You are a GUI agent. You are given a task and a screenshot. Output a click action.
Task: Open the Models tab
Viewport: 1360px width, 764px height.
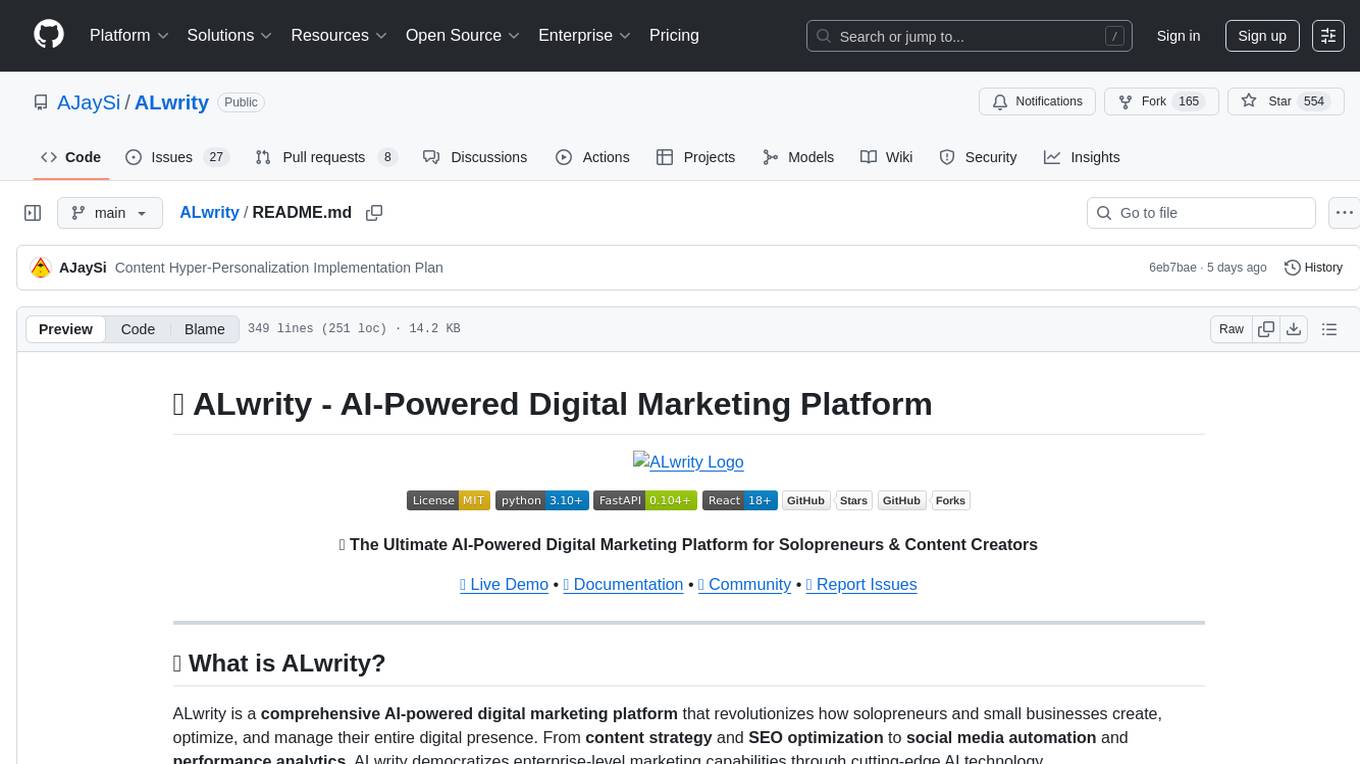click(798, 157)
